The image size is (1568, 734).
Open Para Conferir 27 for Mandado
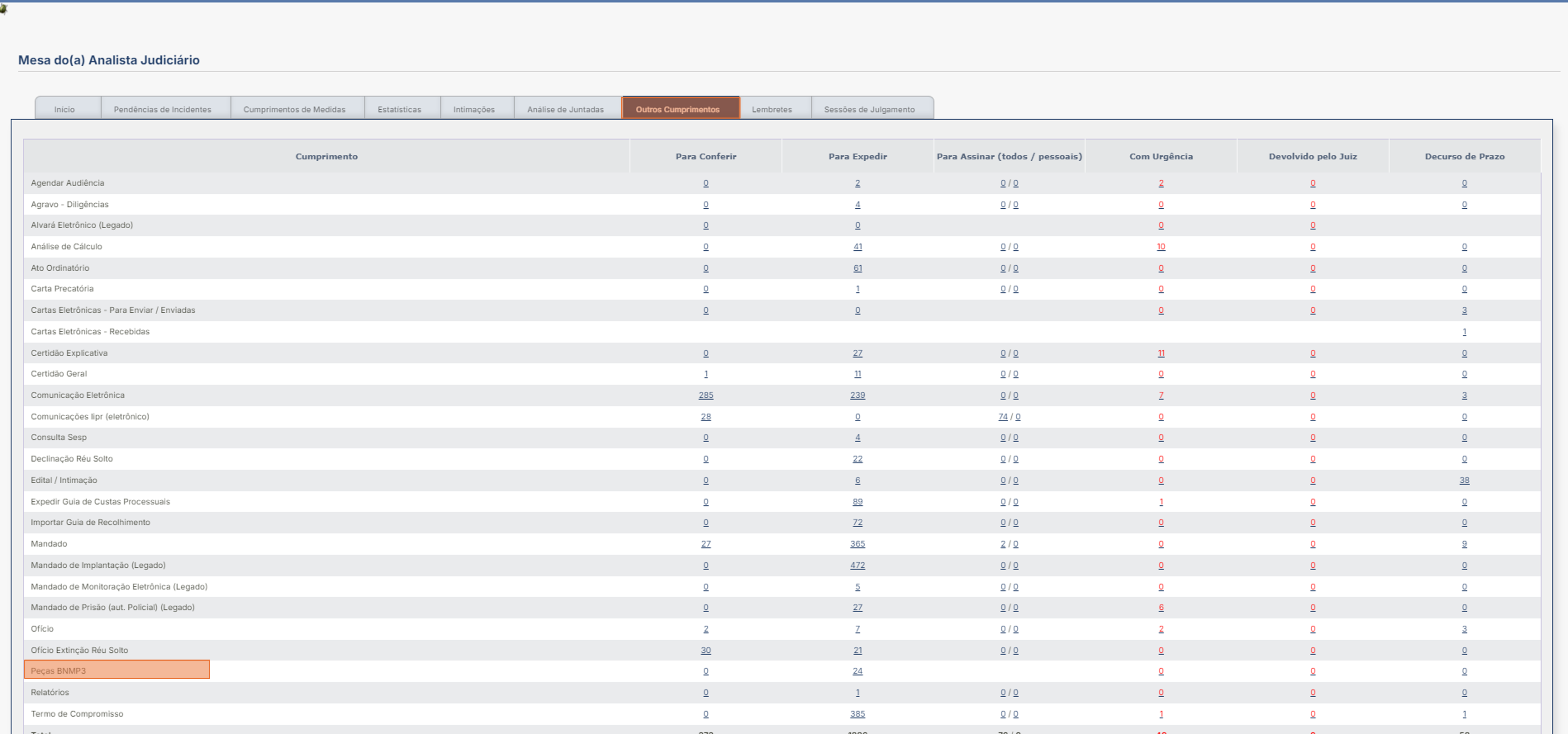point(706,544)
